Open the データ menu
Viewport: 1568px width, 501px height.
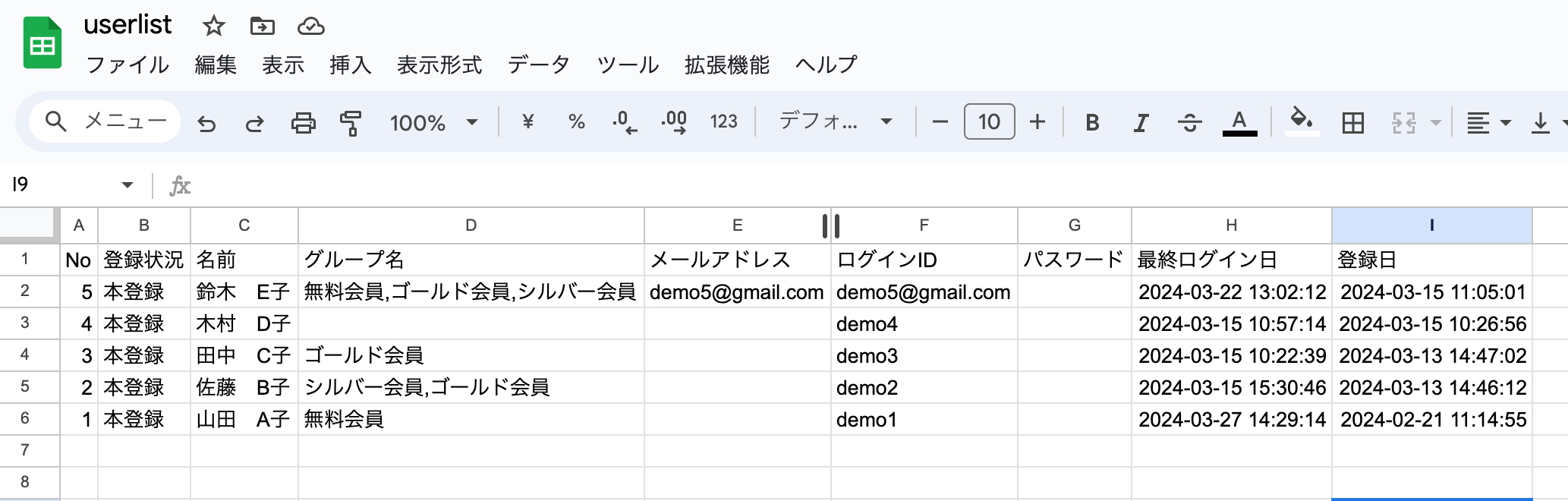[538, 65]
